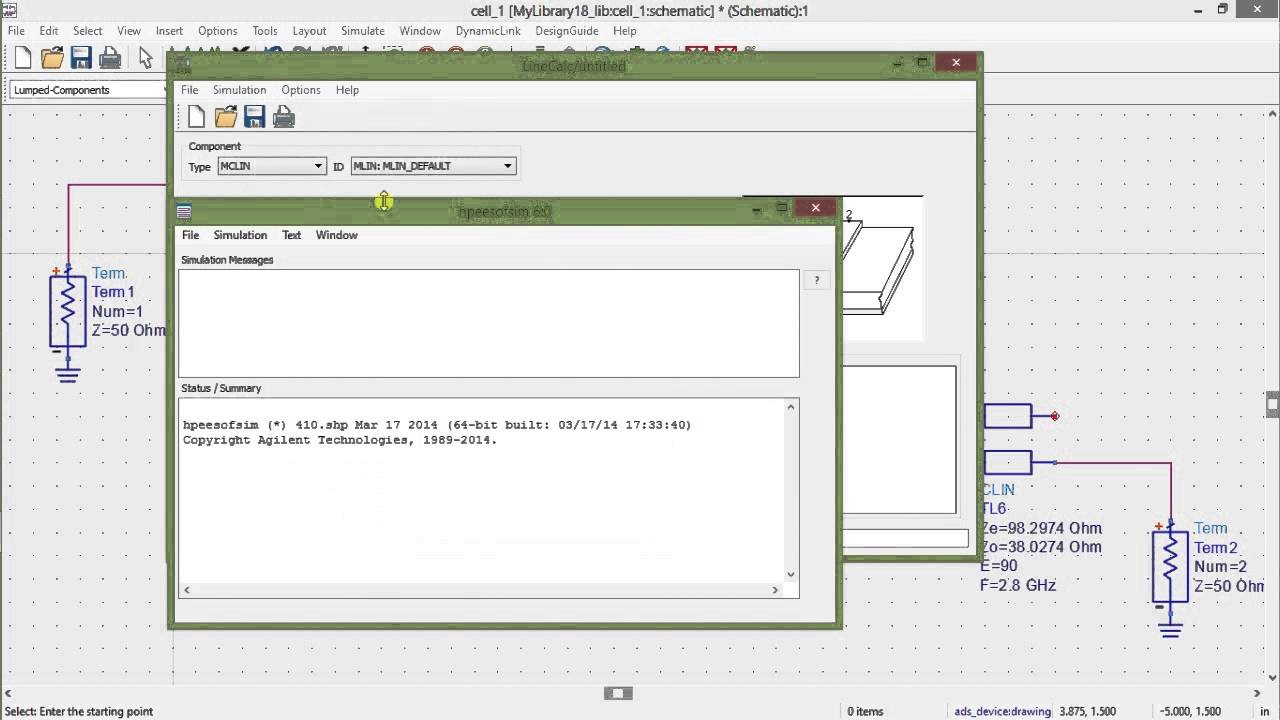The height and width of the screenshot is (720, 1280).
Task: Click the 'in' units entry in status bar
Action: coord(1265,711)
